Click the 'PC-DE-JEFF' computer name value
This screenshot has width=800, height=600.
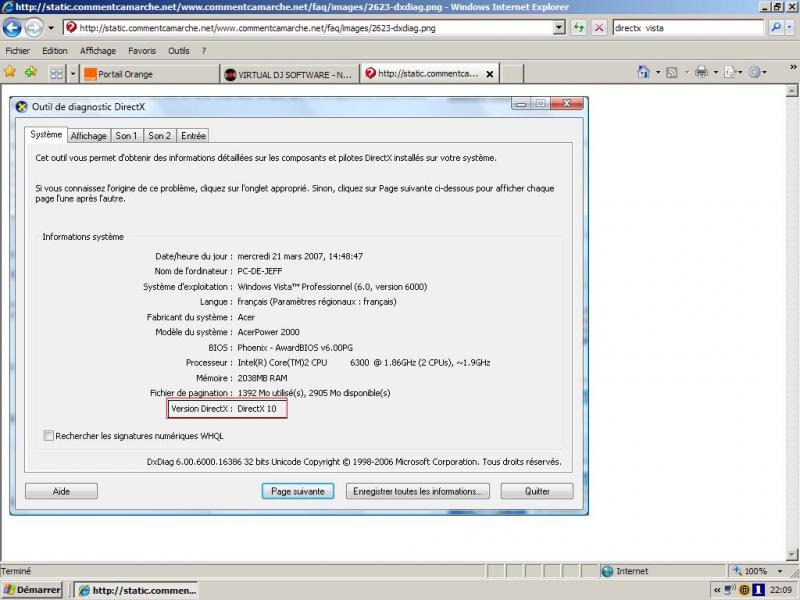click(260, 271)
